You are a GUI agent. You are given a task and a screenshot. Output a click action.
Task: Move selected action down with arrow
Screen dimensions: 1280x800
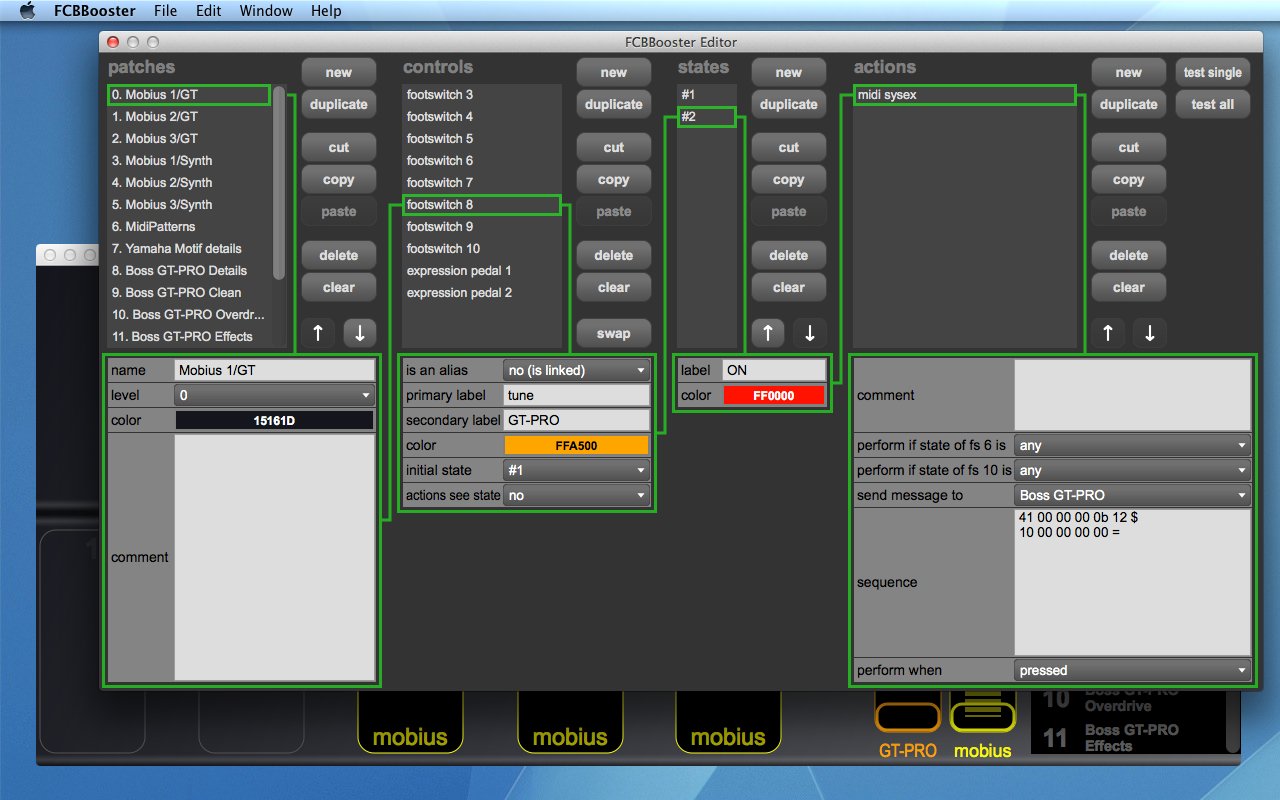coord(1150,333)
